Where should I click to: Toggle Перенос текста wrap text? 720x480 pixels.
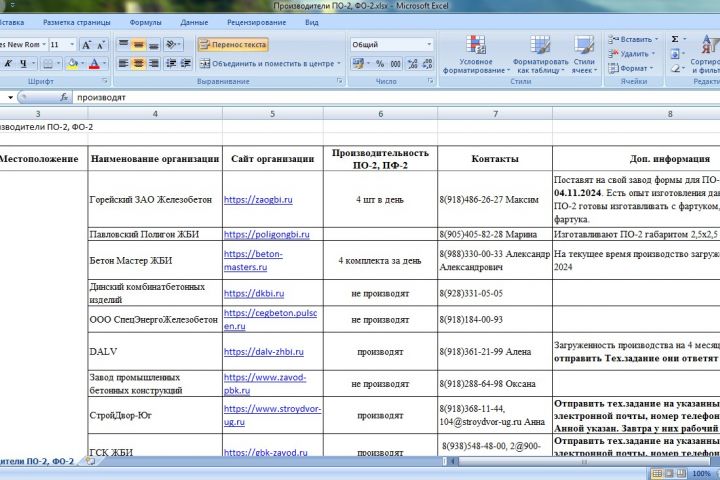233,45
